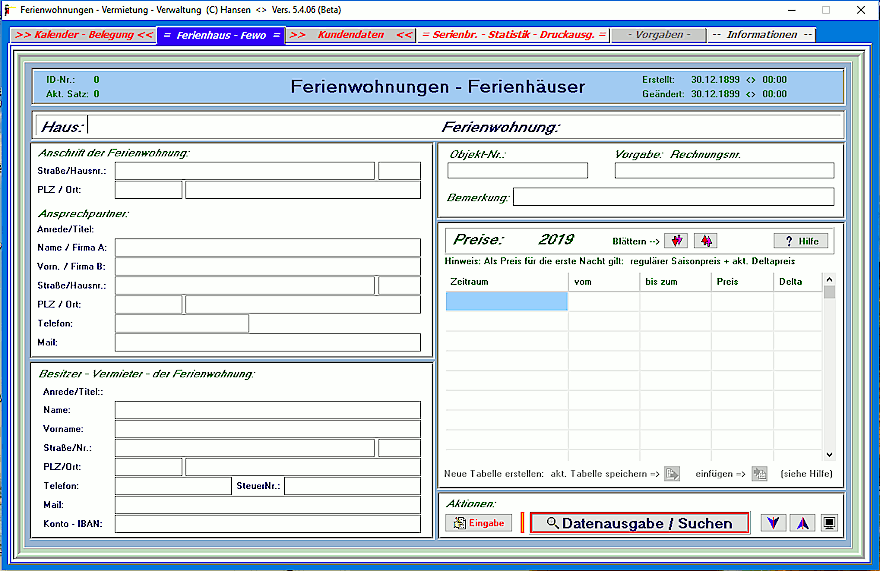Start Datenausgabe / Suchen
Viewport: 880px width, 571px height.
pyautogui.click(x=639, y=523)
